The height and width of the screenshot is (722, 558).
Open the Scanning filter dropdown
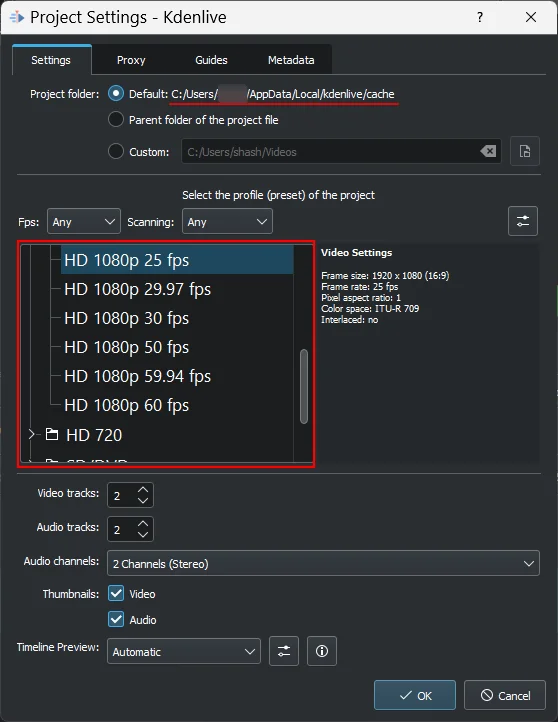(x=227, y=221)
